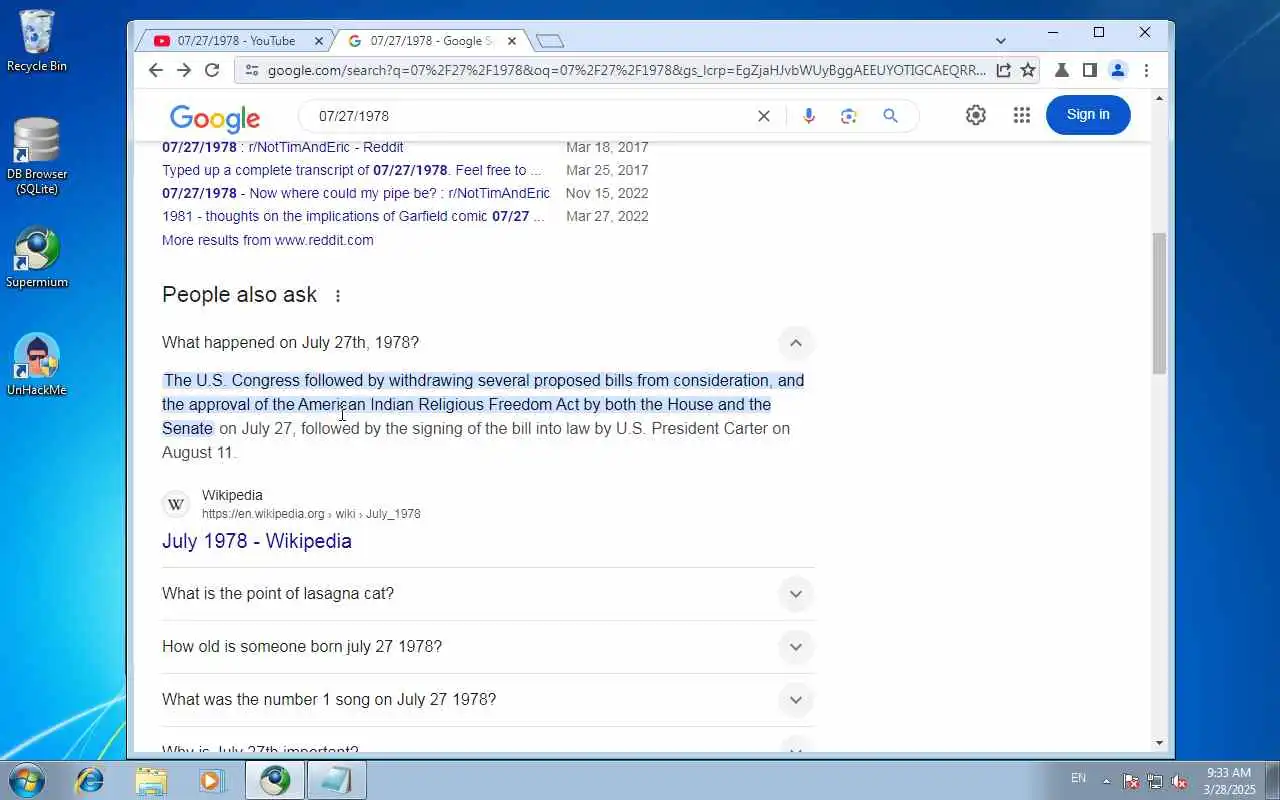The height and width of the screenshot is (800, 1280).
Task: Click the Google logo
Action: 215,118
